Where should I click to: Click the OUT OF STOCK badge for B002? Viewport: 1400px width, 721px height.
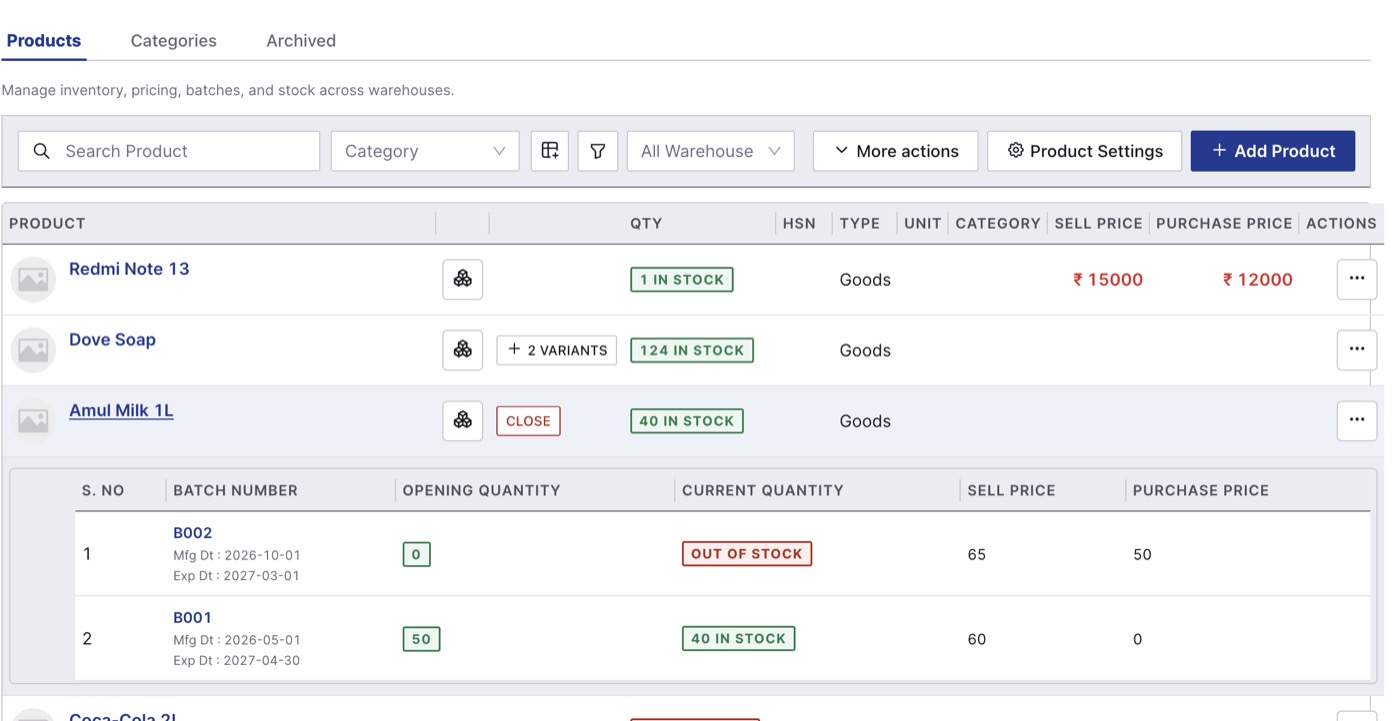[x=747, y=554]
